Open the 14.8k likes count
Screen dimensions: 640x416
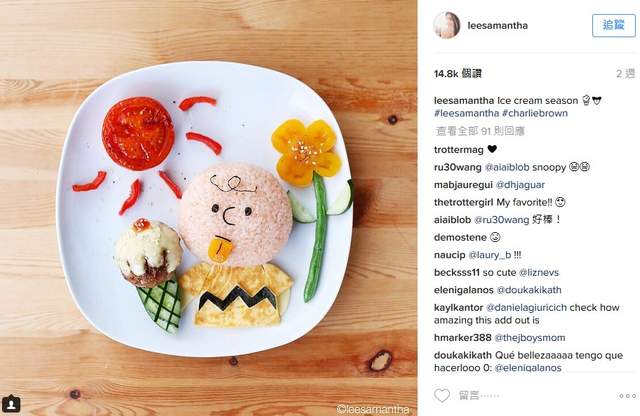point(458,73)
